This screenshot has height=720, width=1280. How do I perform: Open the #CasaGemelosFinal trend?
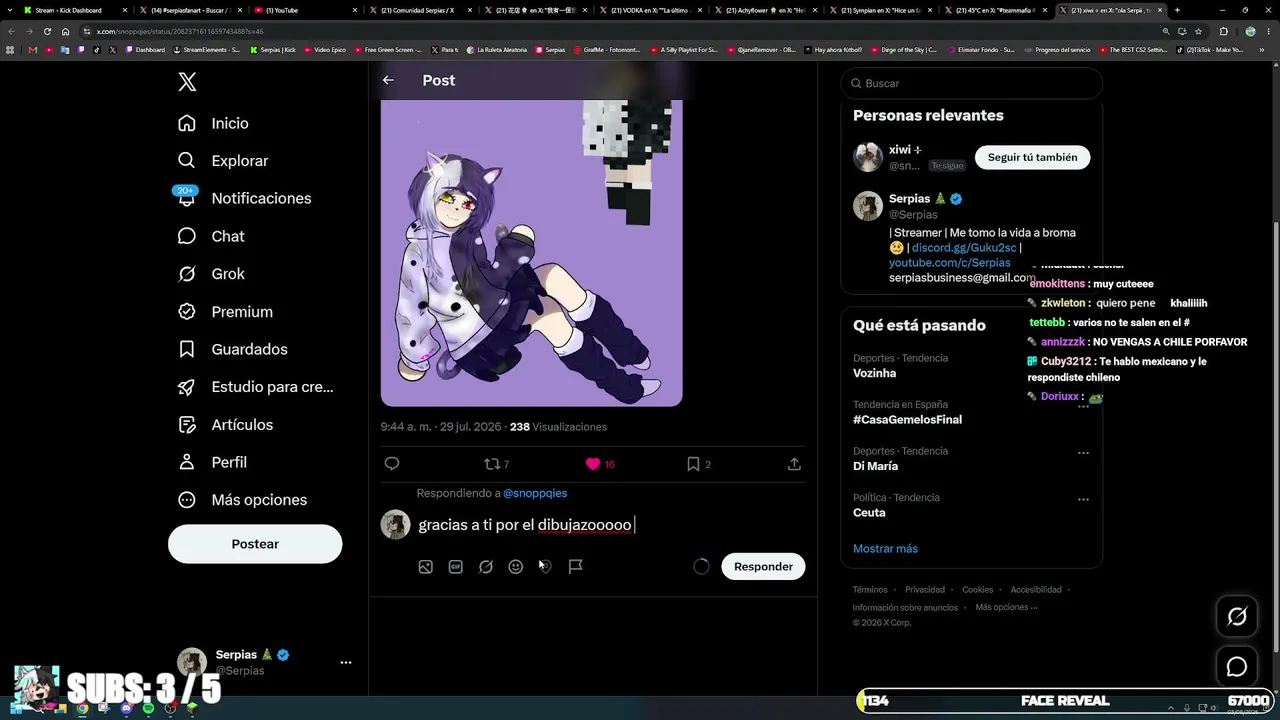coord(907,420)
